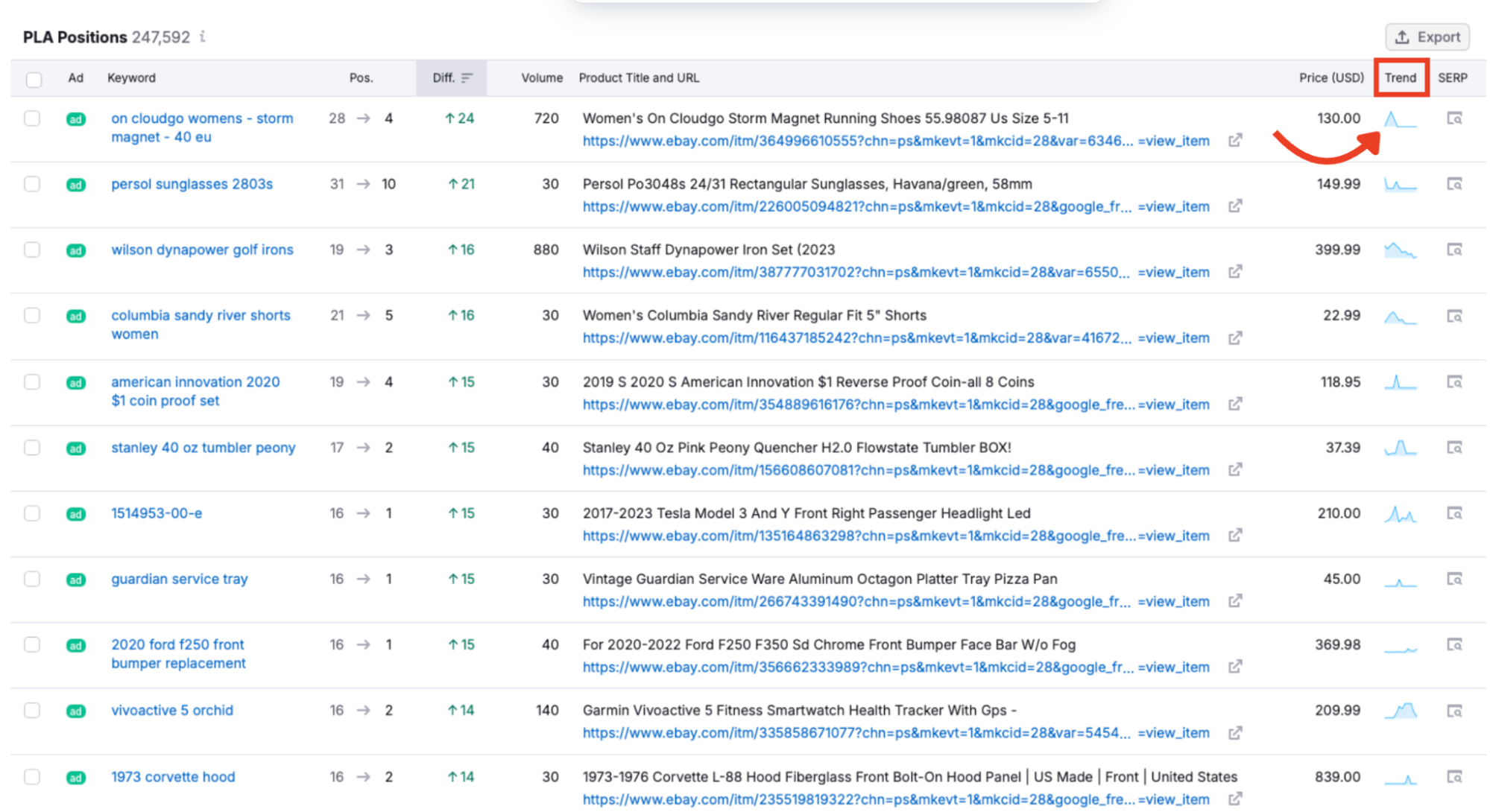1490x812 pixels.
Task: Select checkbox for vivoactive 5 orchid row
Action: point(32,710)
